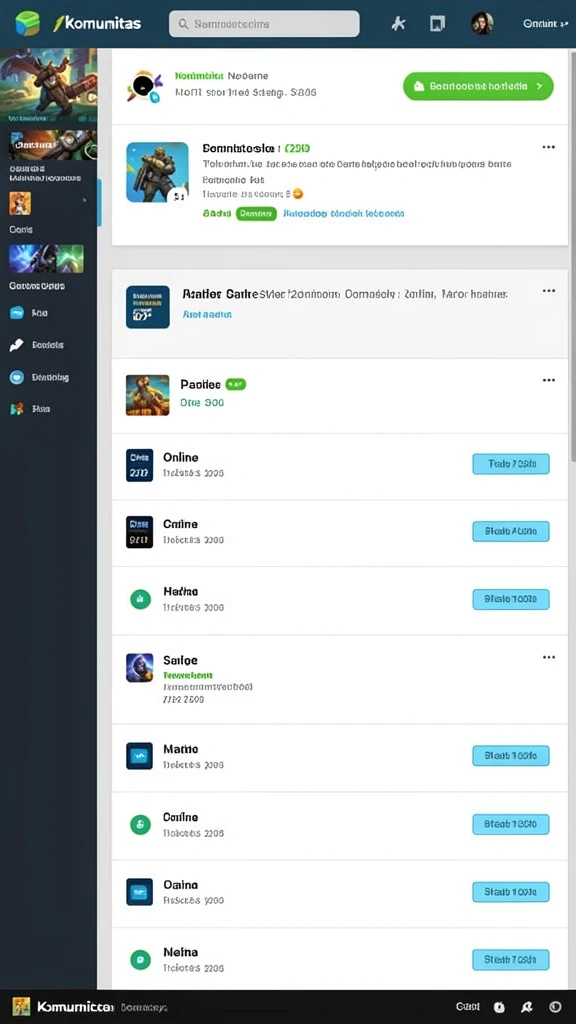The width and height of the screenshot is (576, 1024).
Task: Click the green circle icon beside Hatine
Action: pyautogui.click(x=140, y=599)
